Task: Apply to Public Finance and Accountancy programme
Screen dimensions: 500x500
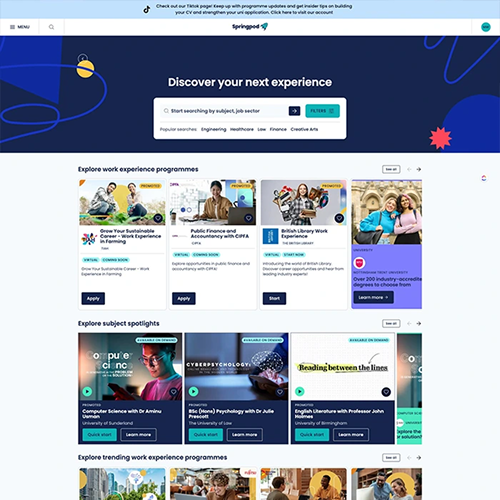Action: click(184, 298)
